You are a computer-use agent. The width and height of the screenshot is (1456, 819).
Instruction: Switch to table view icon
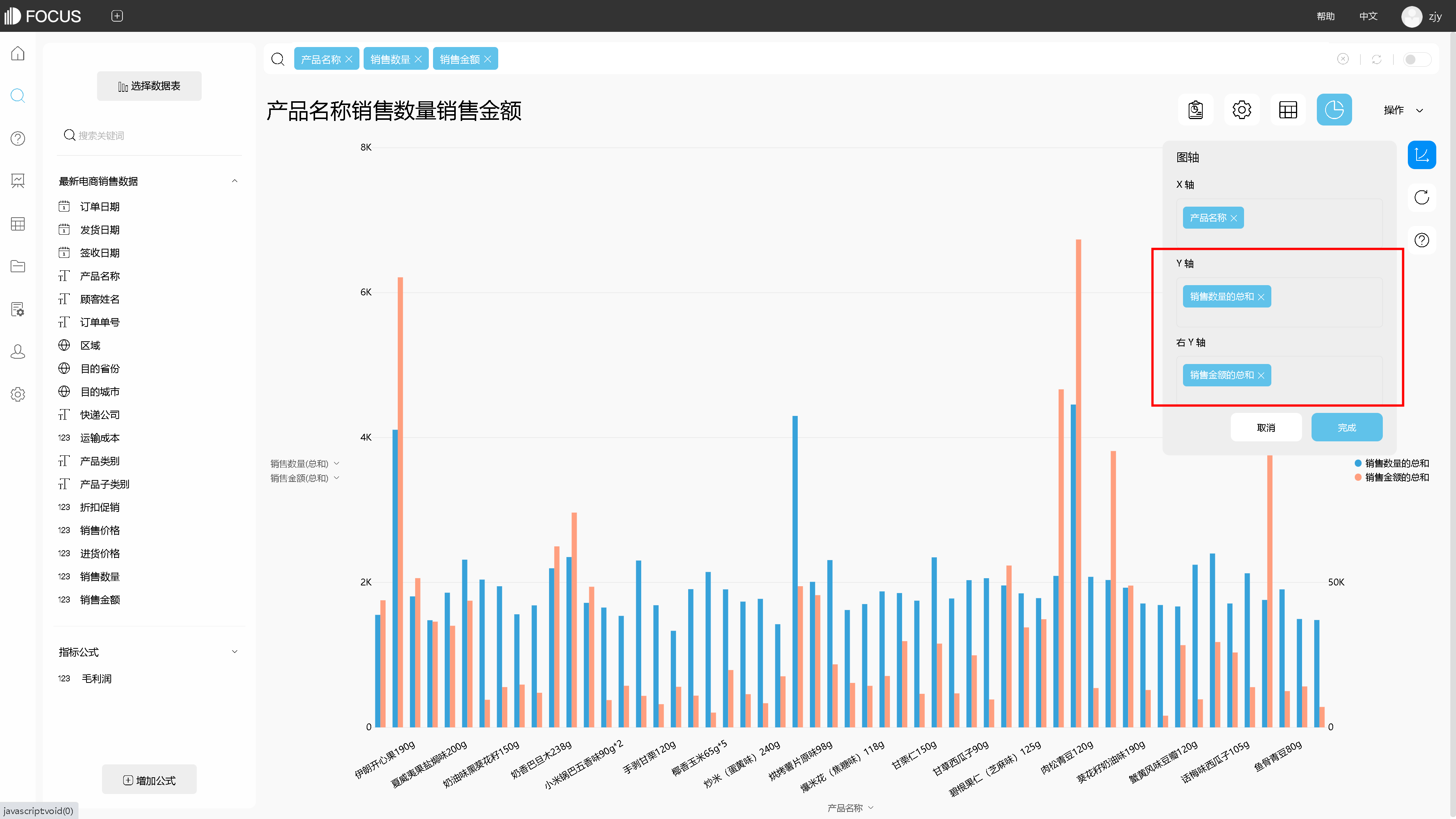pyautogui.click(x=1288, y=110)
